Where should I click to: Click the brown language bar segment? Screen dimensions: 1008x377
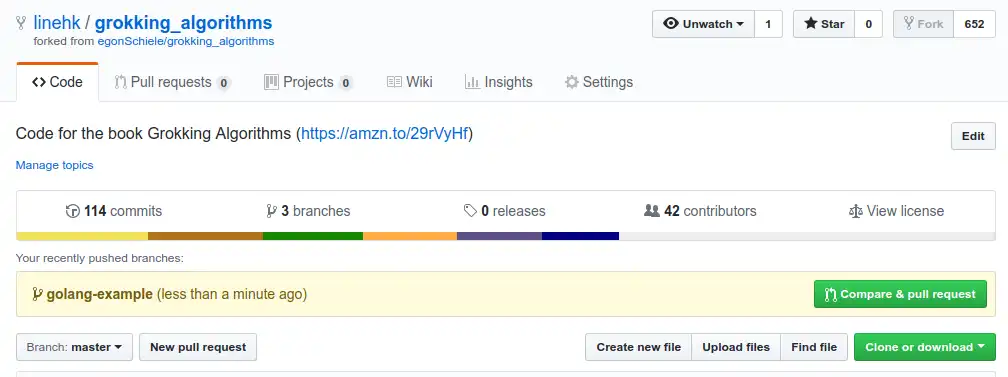206,236
